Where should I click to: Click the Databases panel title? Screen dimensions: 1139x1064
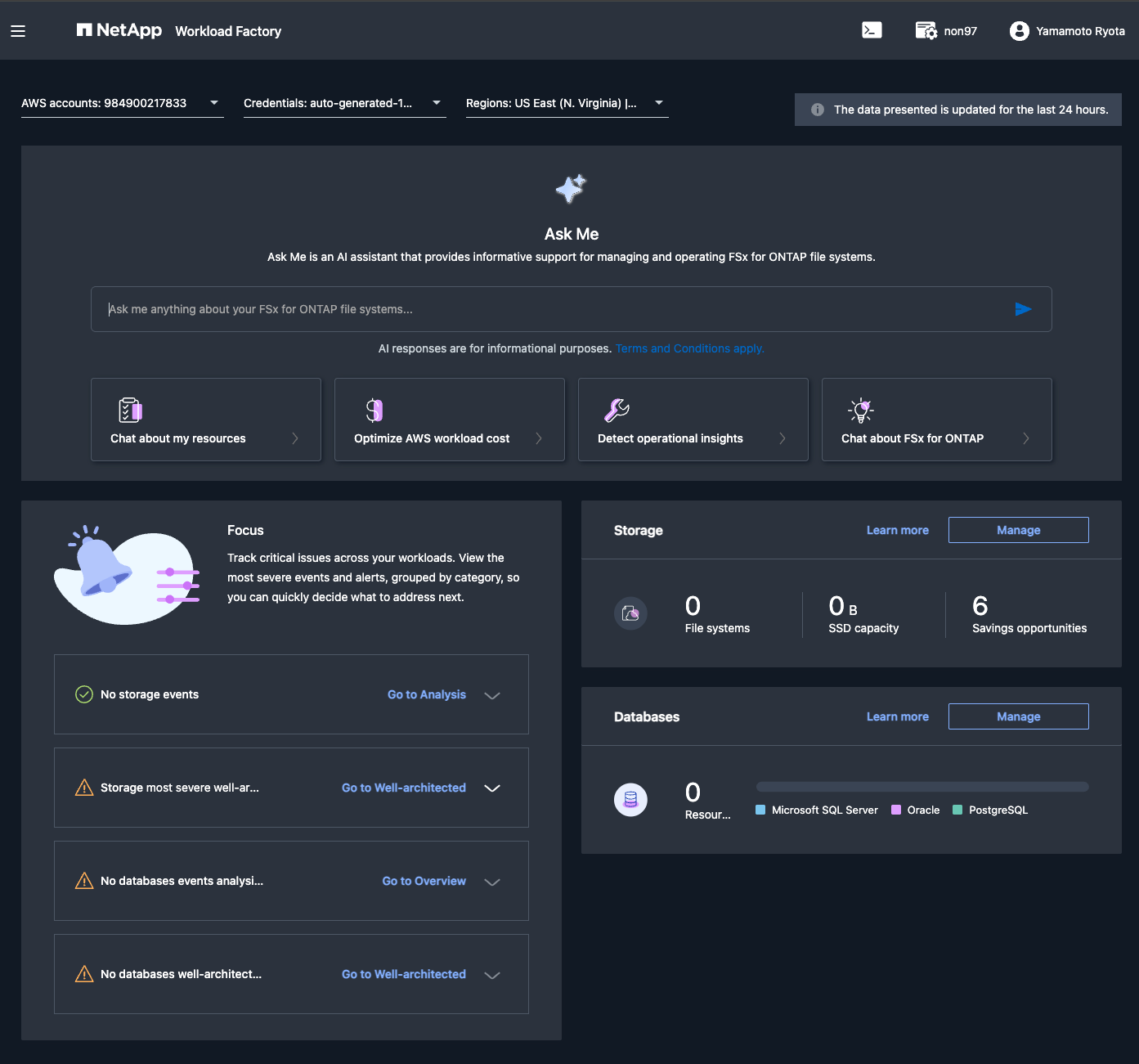647,716
